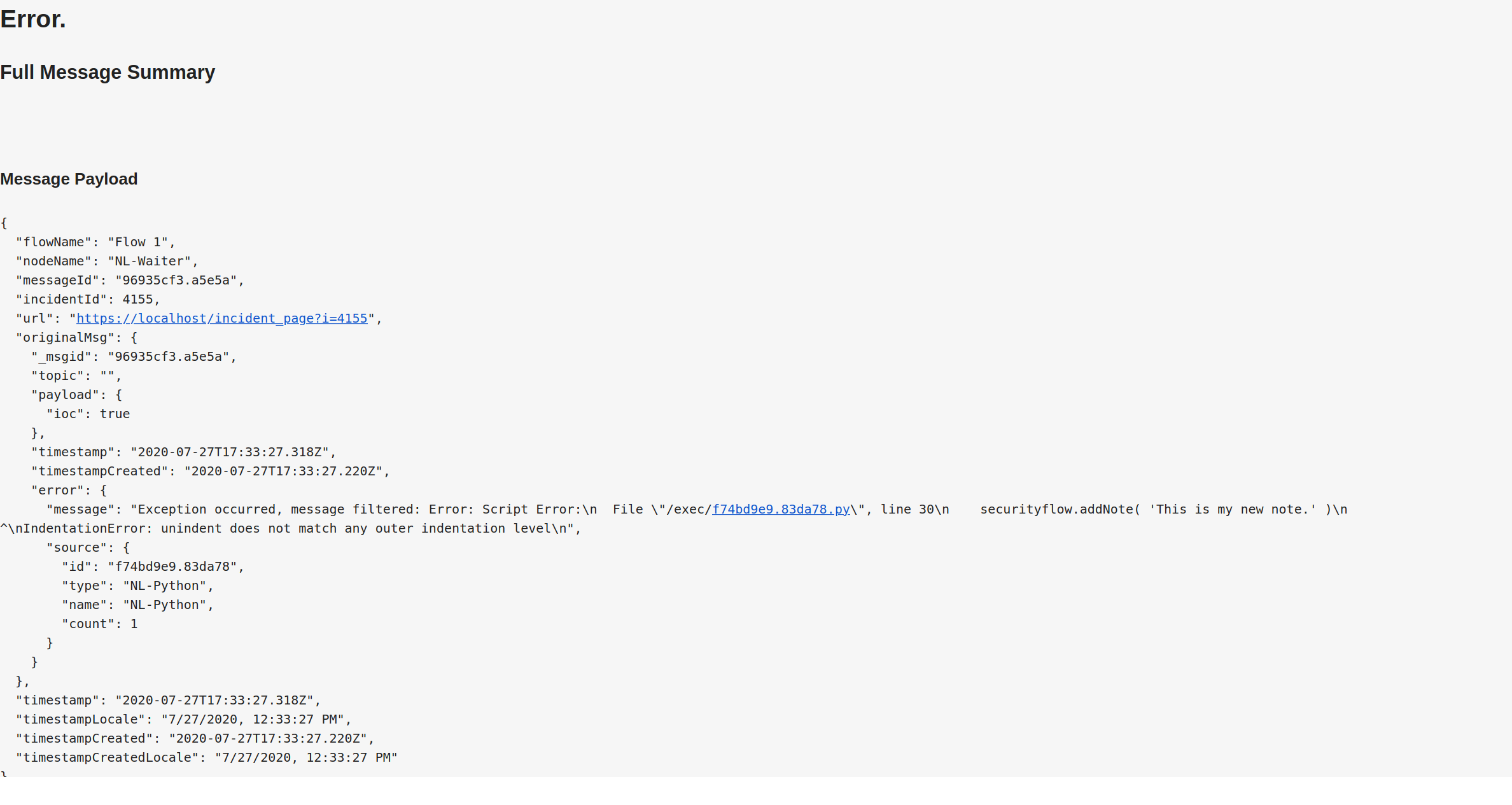Screen dimensions: 1512x805
Task: Click the source id f74bd9e9.83da78 value
Action: (x=176, y=566)
